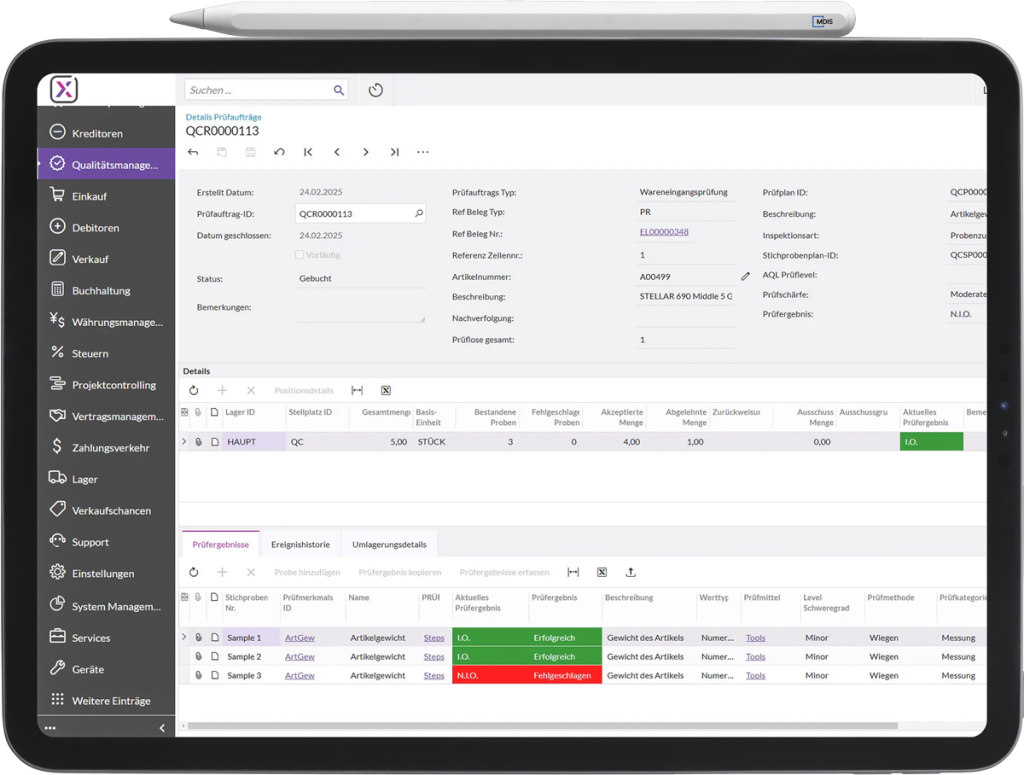Click the edit pencil beside Artikelnummer
The width and height of the screenshot is (1024, 775).
pyautogui.click(x=745, y=276)
